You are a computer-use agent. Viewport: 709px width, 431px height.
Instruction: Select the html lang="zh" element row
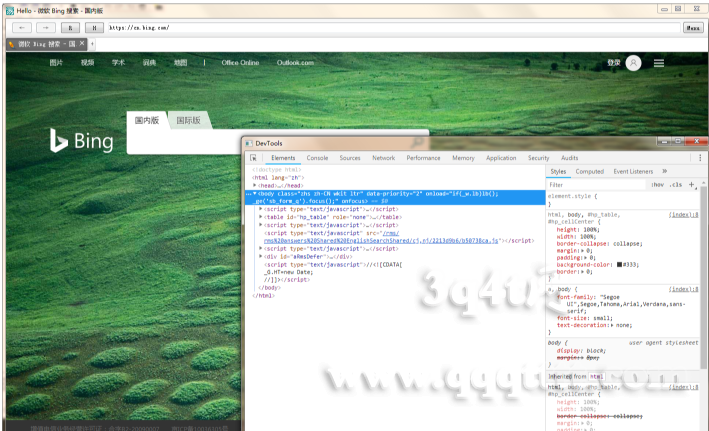click(278, 178)
